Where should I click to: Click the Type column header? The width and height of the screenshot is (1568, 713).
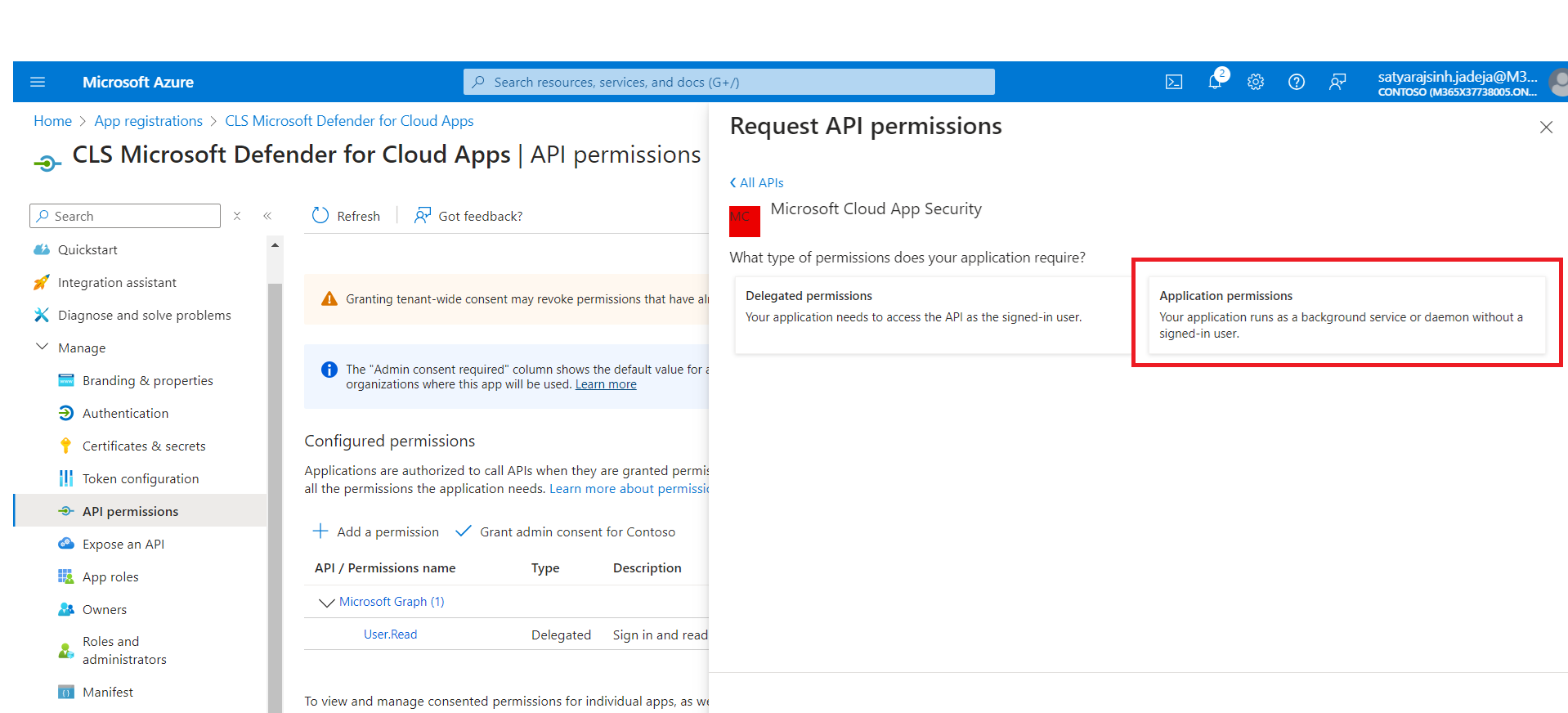point(545,568)
